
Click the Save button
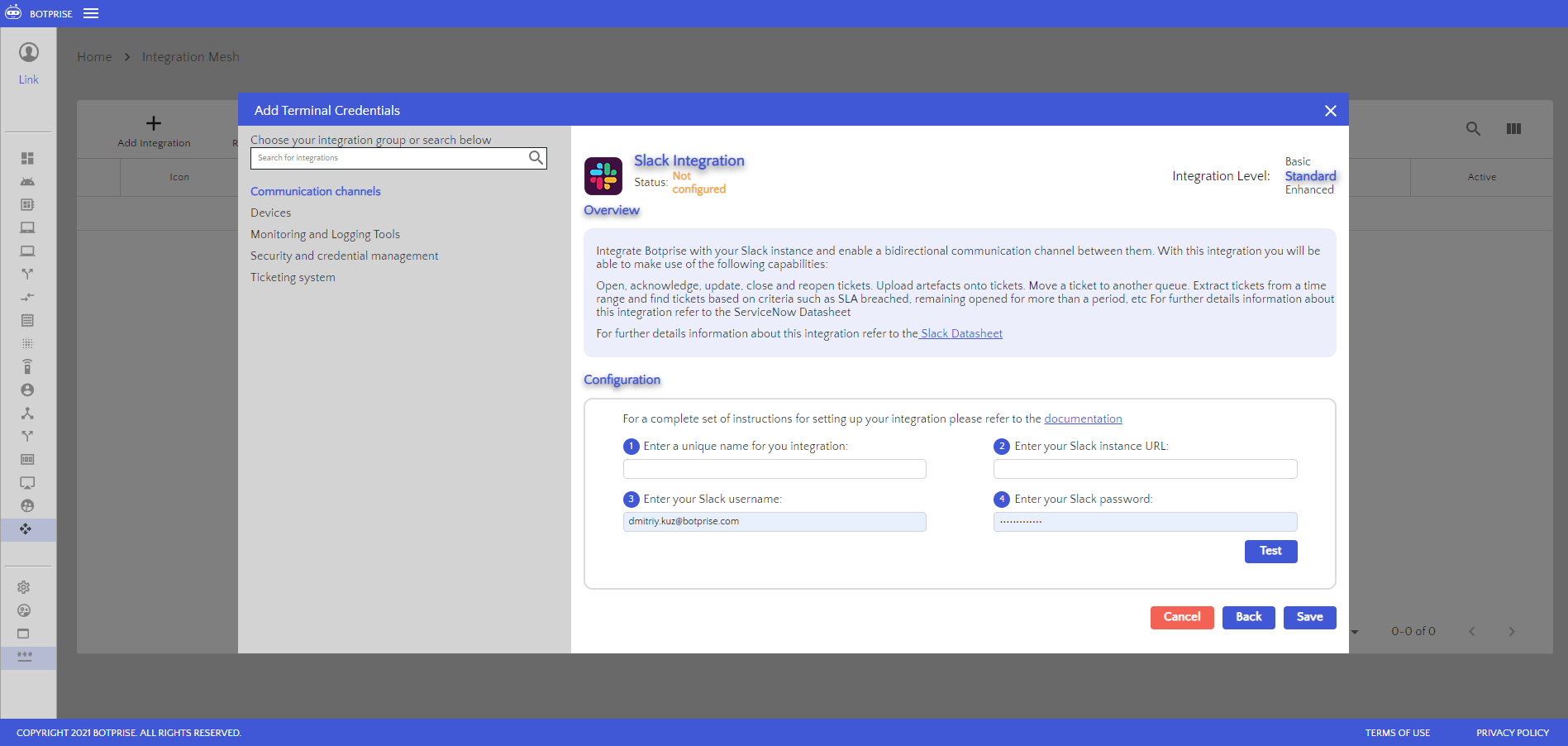pyautogui.click(x=1309, y=617)
